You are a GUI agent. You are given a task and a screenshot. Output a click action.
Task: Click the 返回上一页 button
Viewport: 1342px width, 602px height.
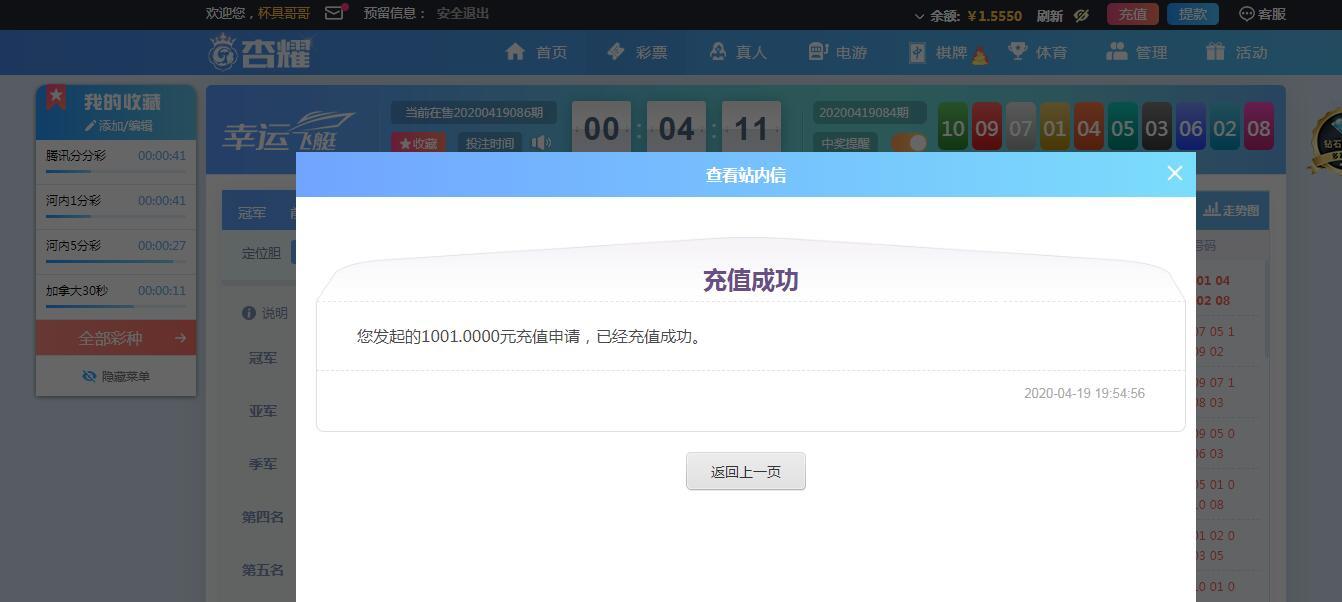pyautogui.click(x=746, y=472)
